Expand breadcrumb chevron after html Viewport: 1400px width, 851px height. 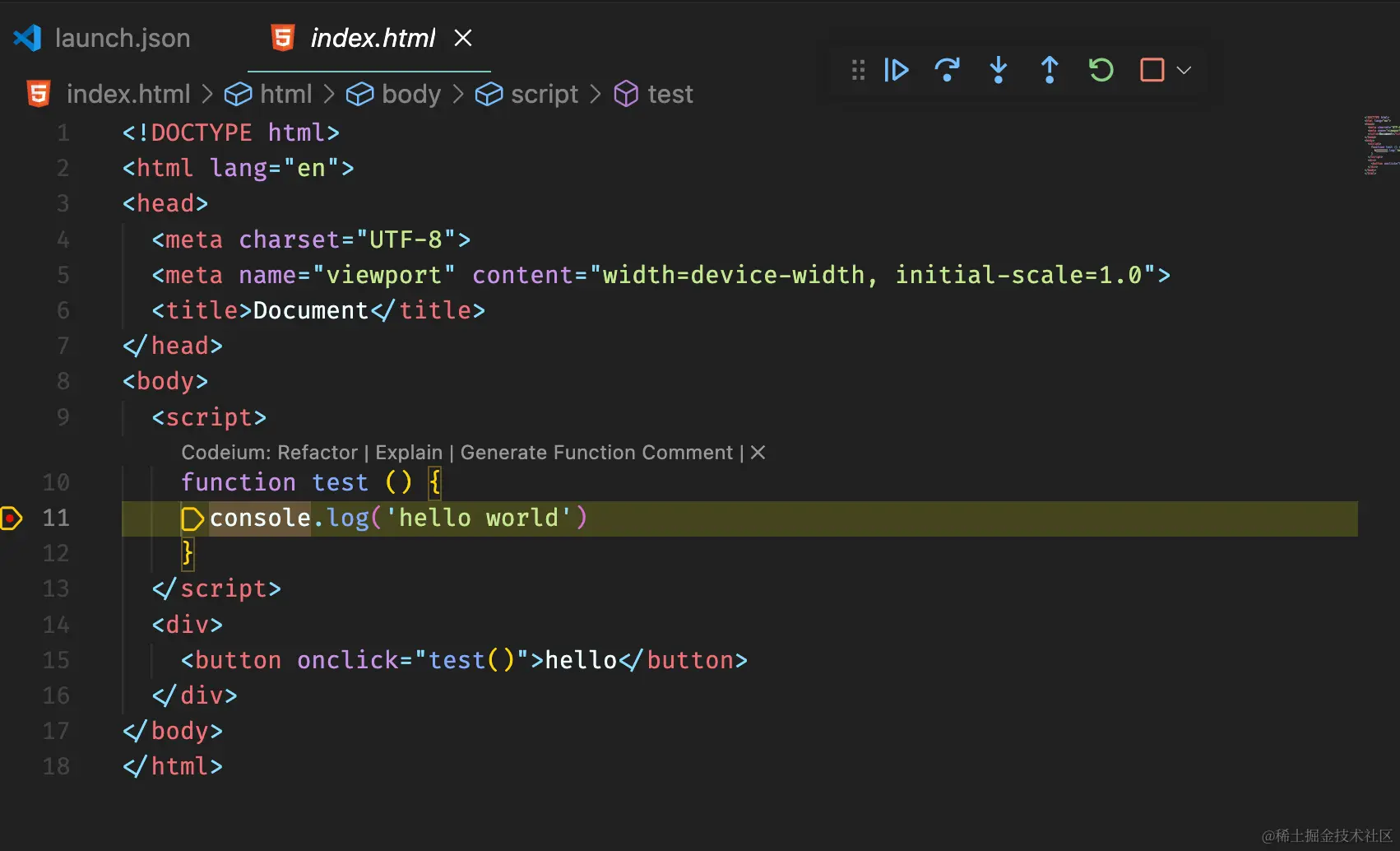pos(329,94)
